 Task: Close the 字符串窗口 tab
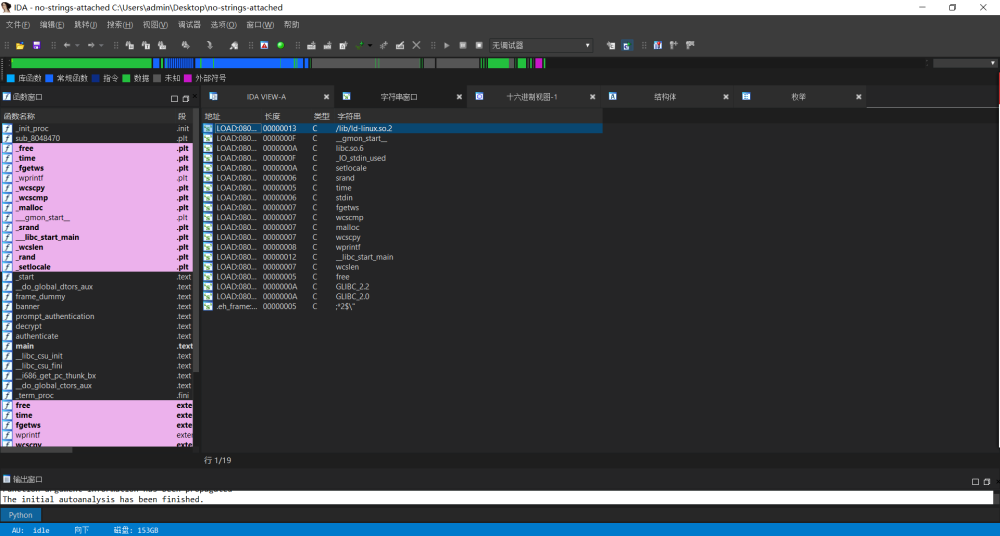pos(459,97)
